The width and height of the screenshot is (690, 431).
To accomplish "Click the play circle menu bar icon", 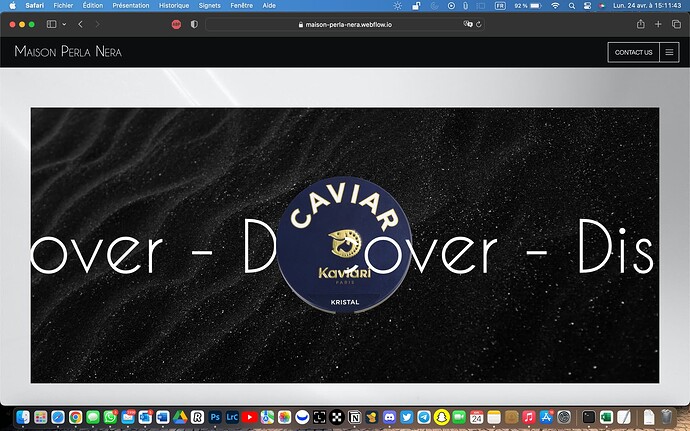I will (451, 6).
